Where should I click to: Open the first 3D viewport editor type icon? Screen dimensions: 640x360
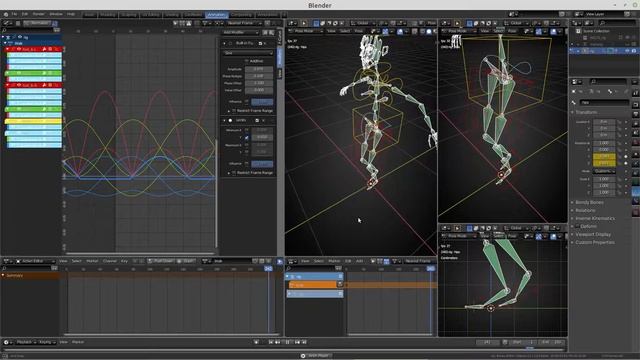click(x=291, y=23)
